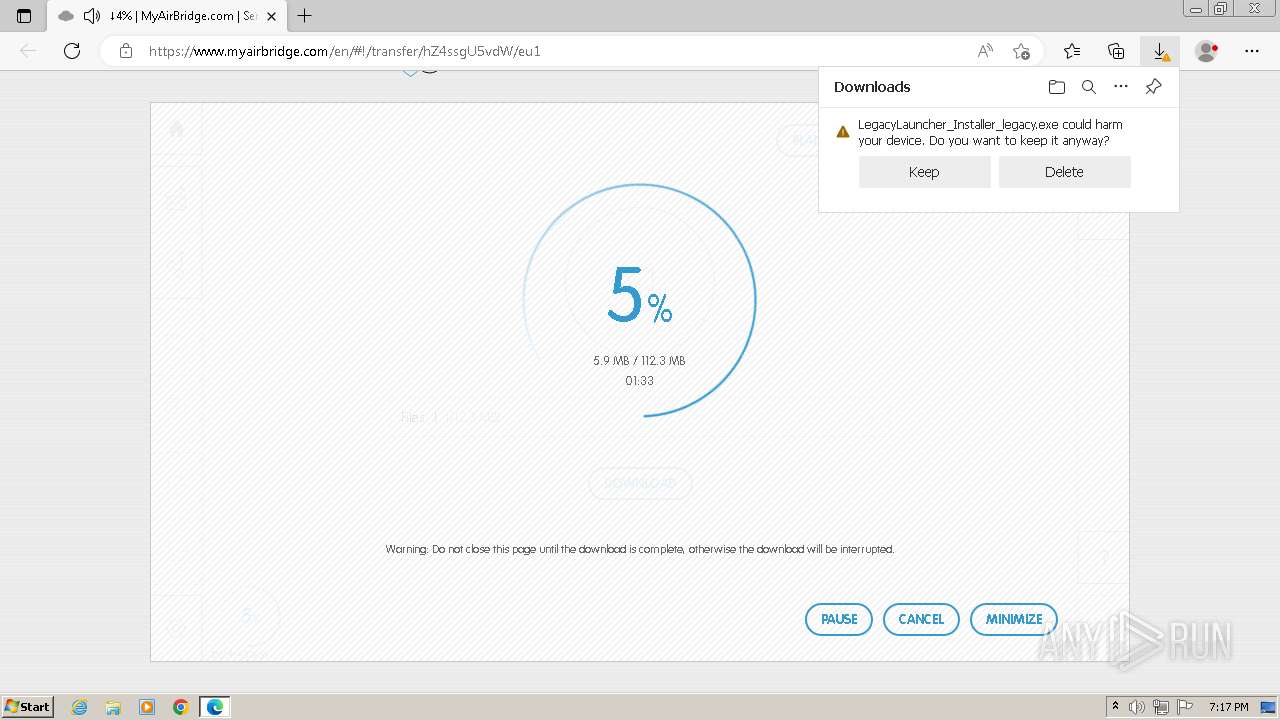Screen dimensions: 1280x720
Task: Click the 5.9 MB / 112.3 MB text
Action: (x=639, y=361)
